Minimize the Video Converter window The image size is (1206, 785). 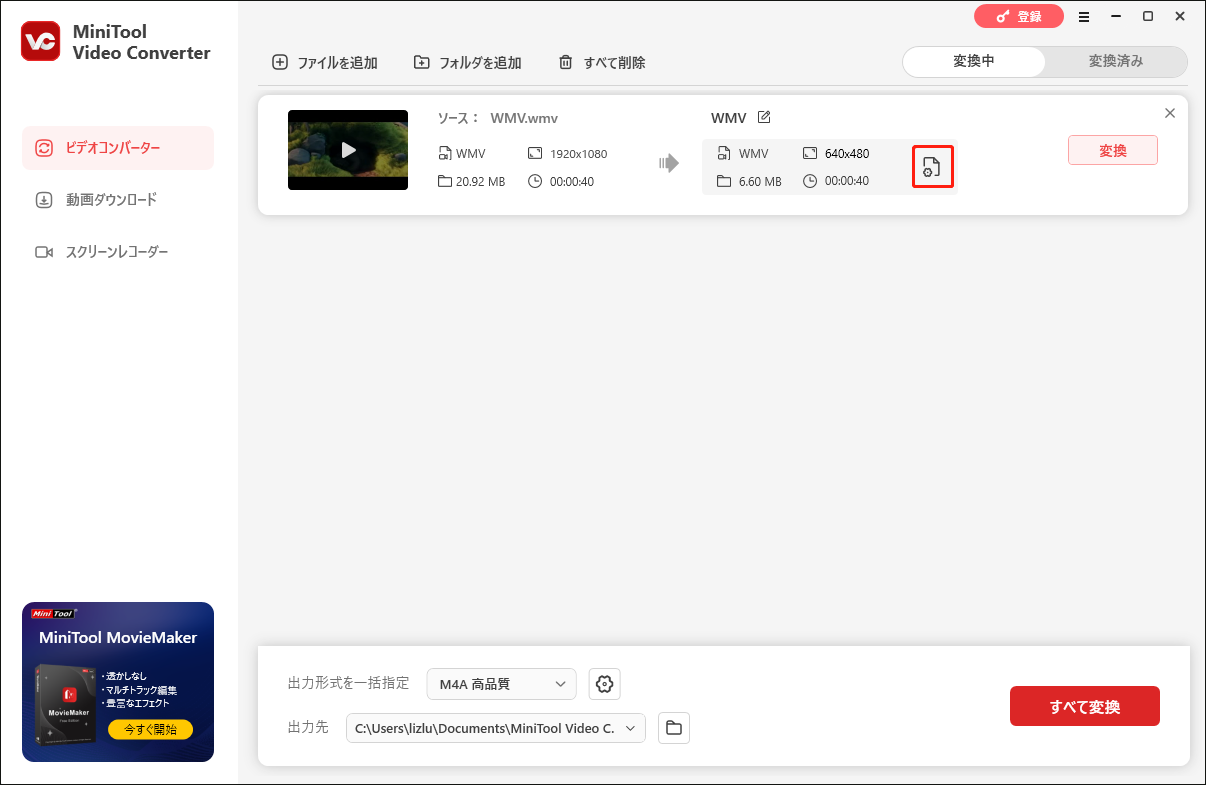[x=1117, y=17]
